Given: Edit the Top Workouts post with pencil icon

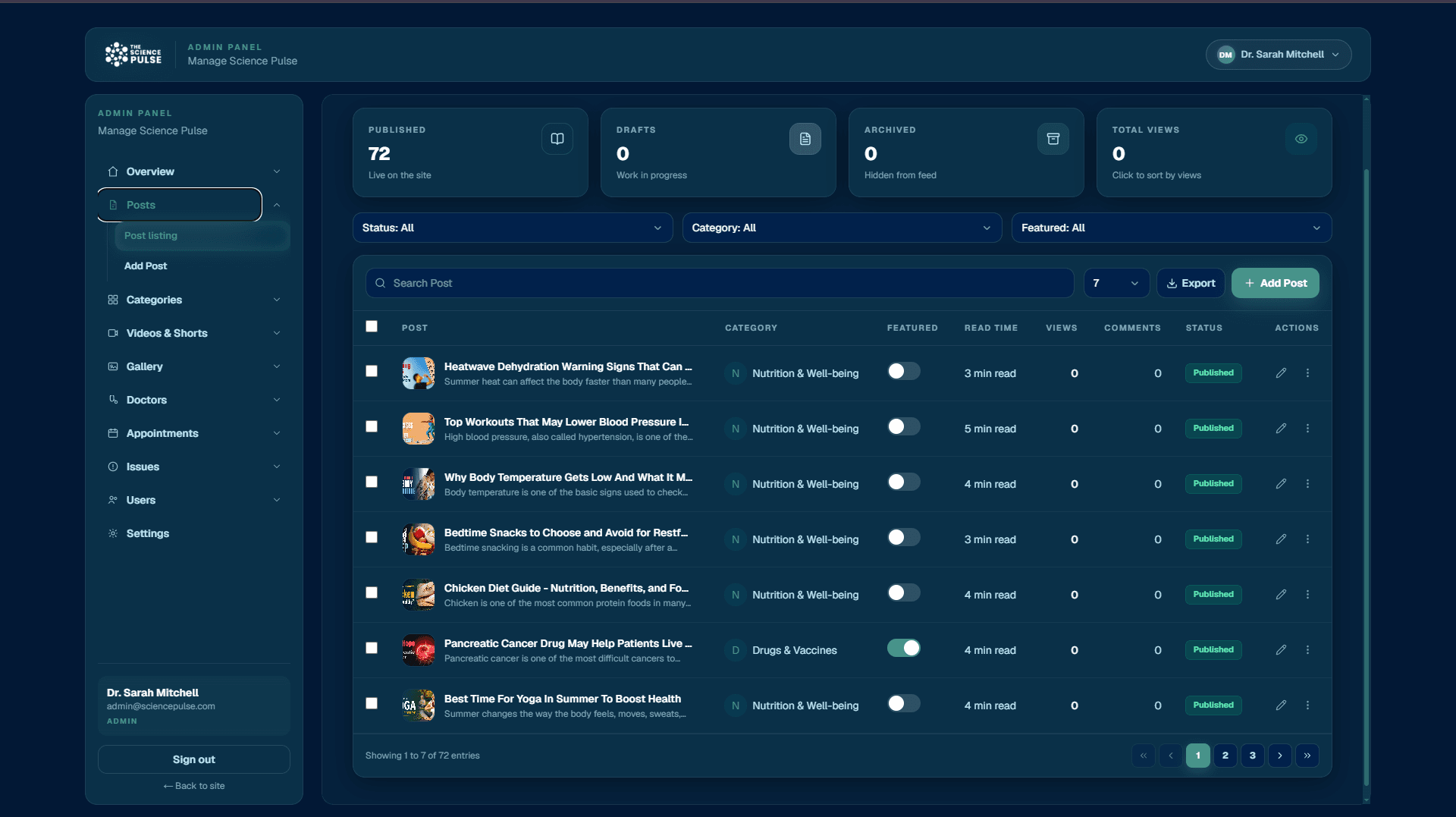Looking at the screenshot, I should (x=1281, y=429).
